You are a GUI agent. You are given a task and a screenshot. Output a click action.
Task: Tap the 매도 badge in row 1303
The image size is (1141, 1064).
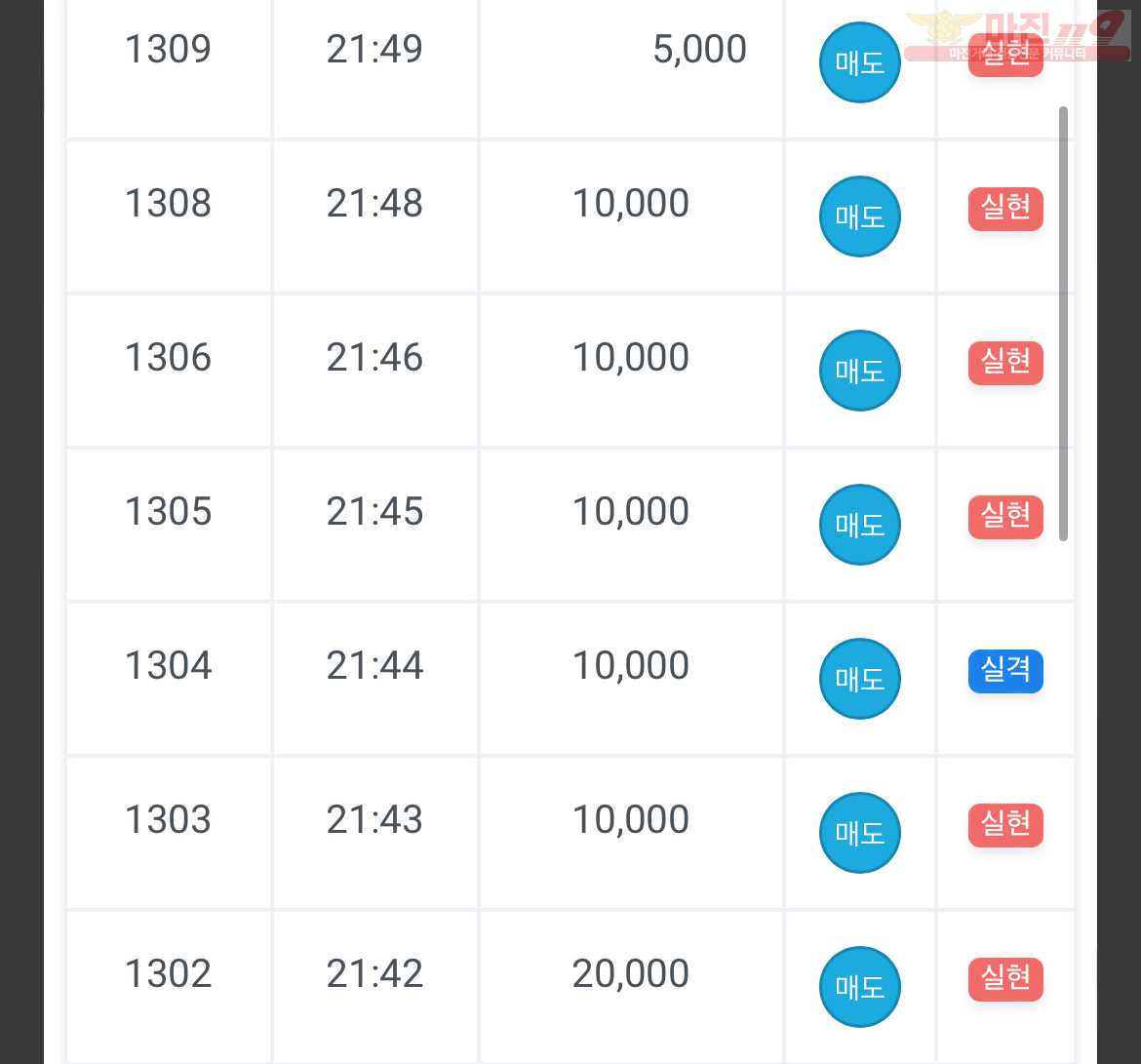tap(859, 833)
